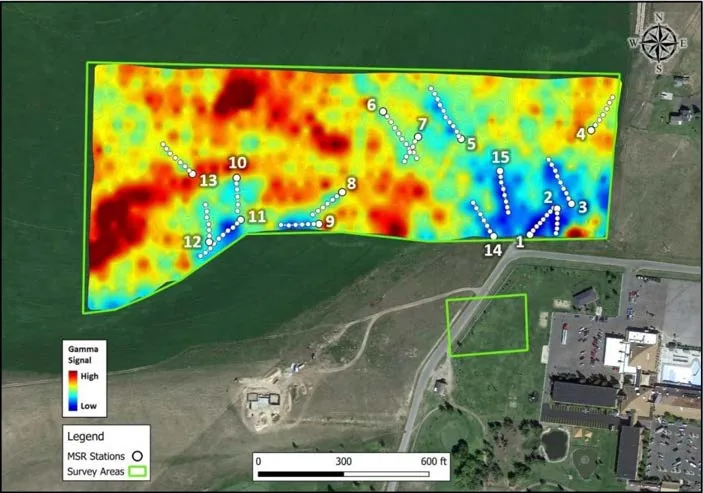Click MSR station marker labeled 11

(x=241, y=220)
